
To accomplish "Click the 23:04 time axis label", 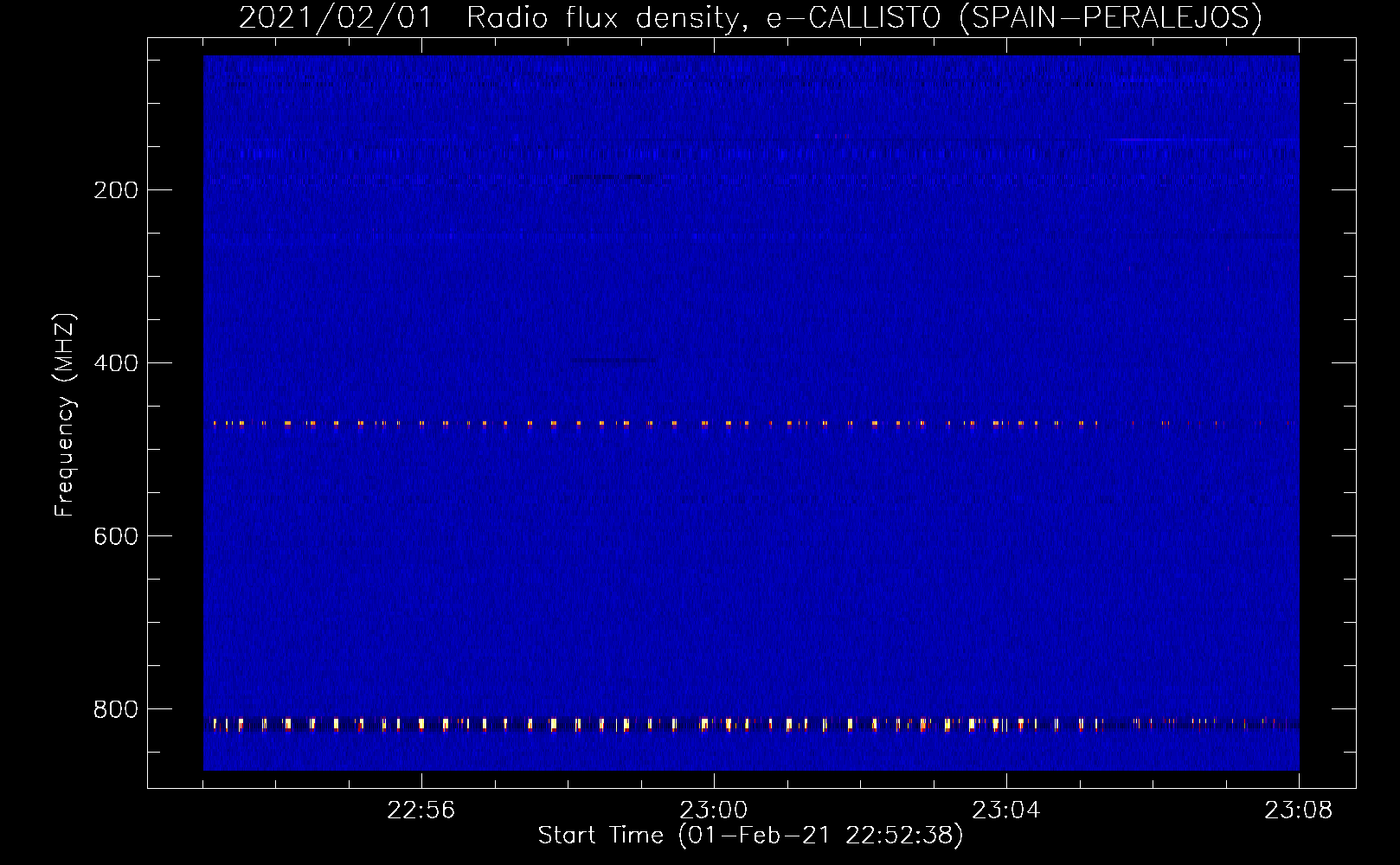I will (1005, 811).
